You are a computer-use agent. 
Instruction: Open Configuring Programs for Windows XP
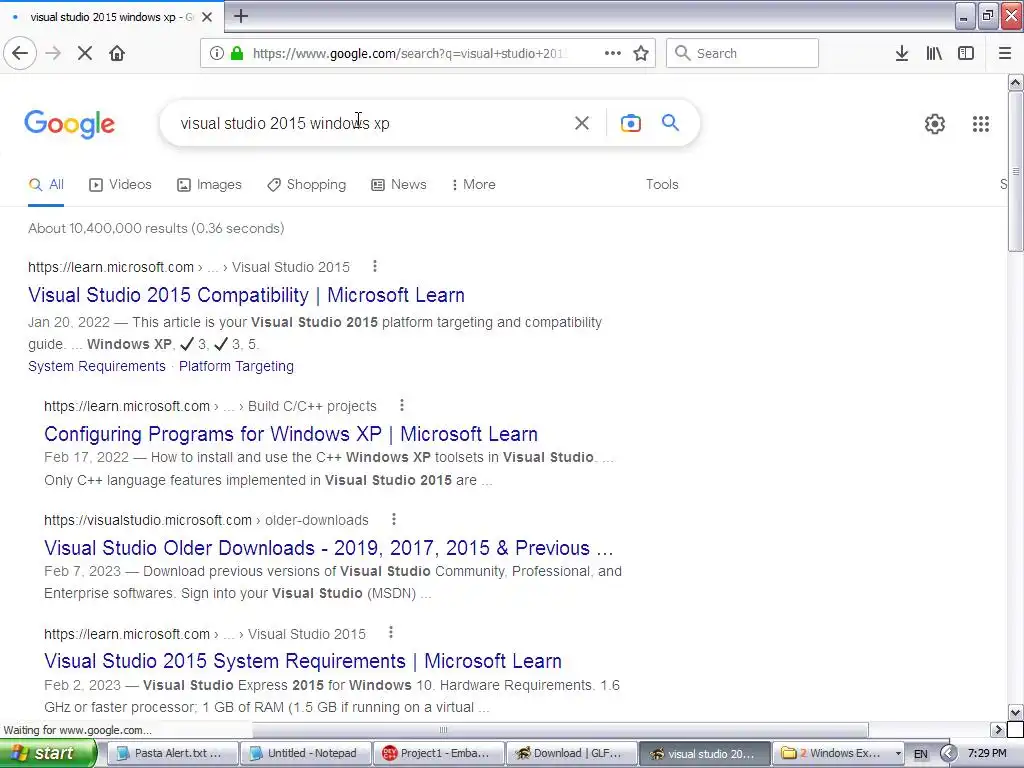pos(291,434)
